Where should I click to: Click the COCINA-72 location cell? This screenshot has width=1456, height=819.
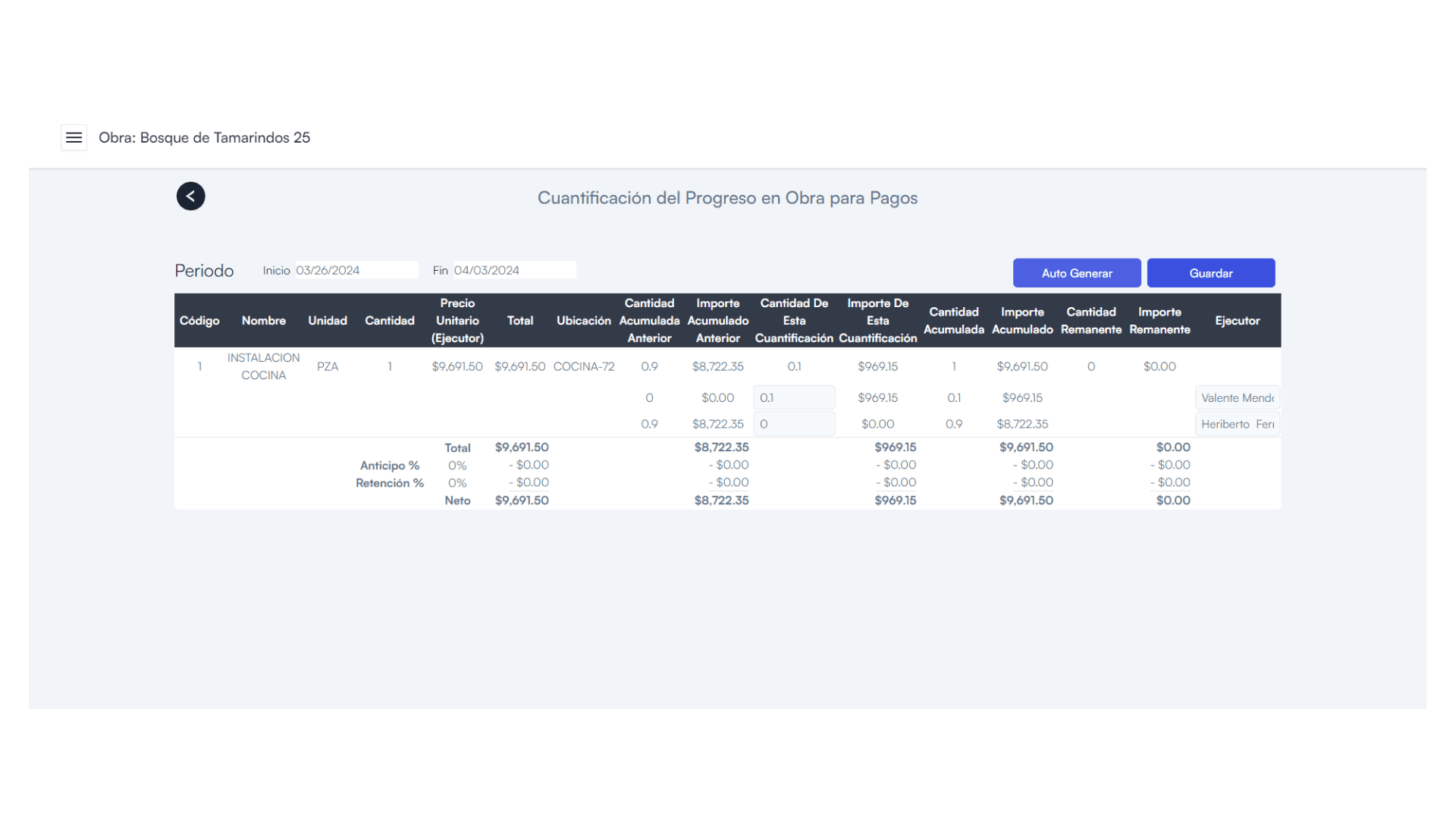point(583,366)
